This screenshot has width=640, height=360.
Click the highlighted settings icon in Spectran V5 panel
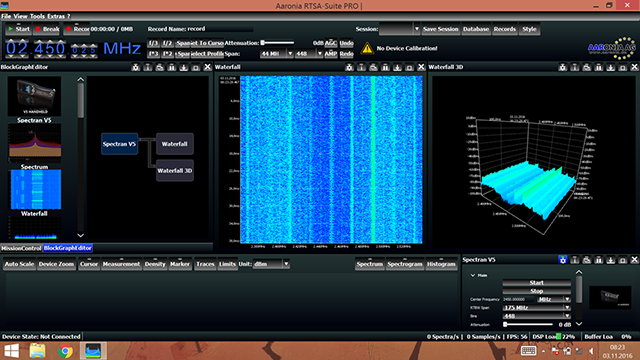[563, 260]
